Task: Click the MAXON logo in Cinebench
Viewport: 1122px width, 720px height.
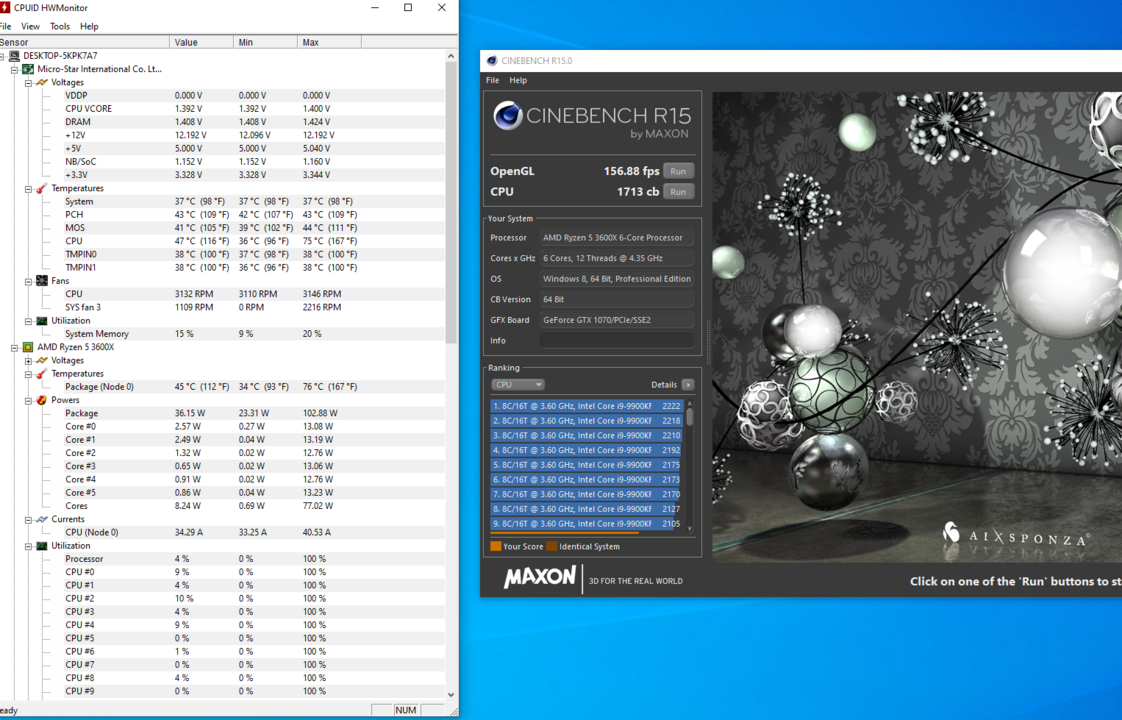Action: 540,577
